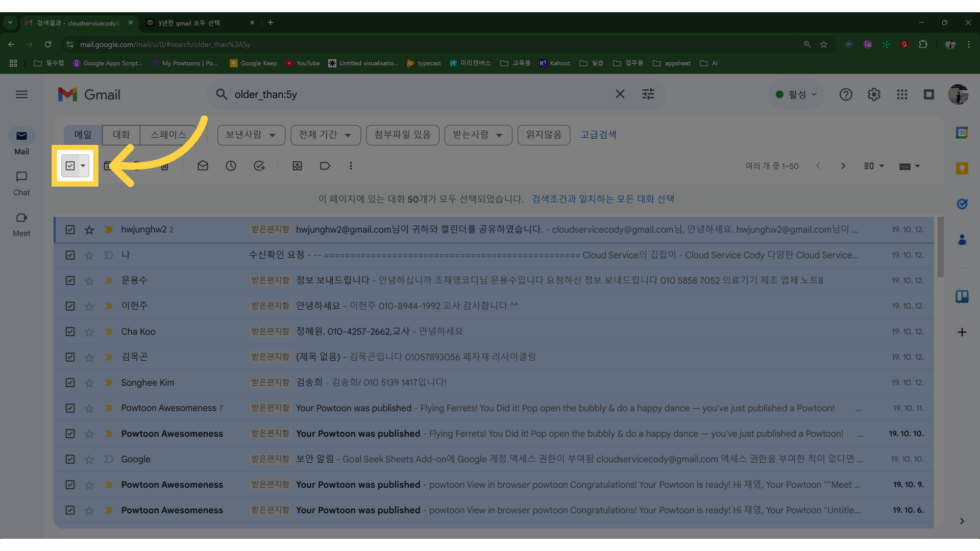Uncheck the Cha Koo email checkbox
Viewport: 980px width, 551px height.
[70, 332]
